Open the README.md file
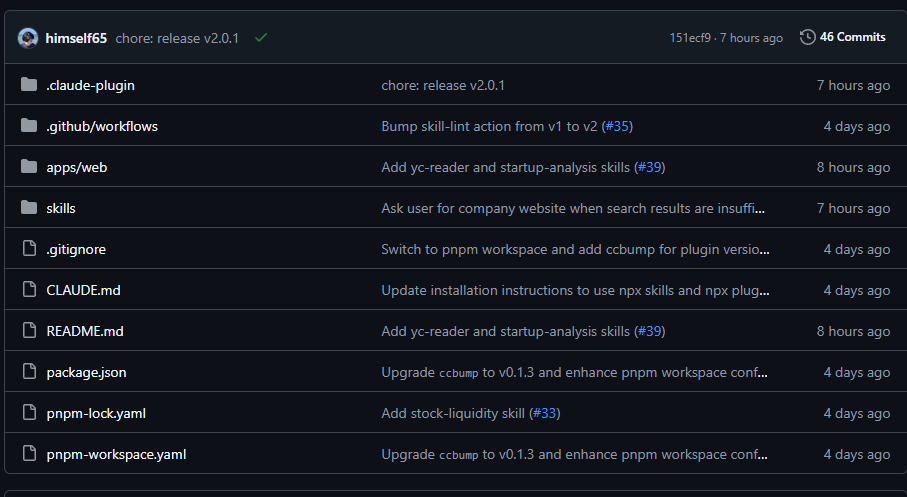The width and height of the screenshot is (907, 497). (85, 331)
